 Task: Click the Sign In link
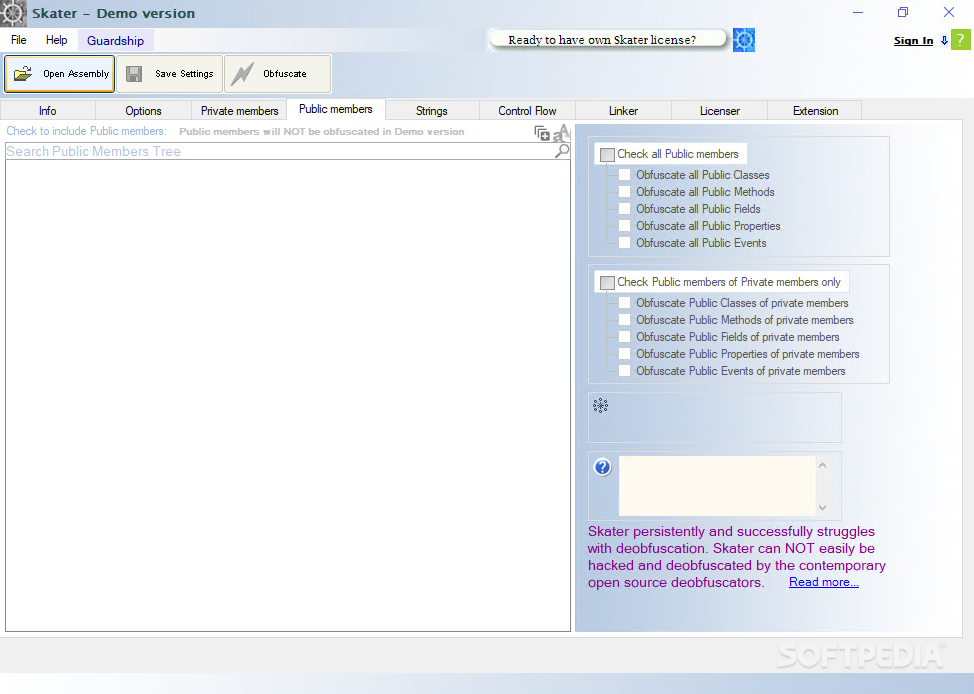pos(913,40)
